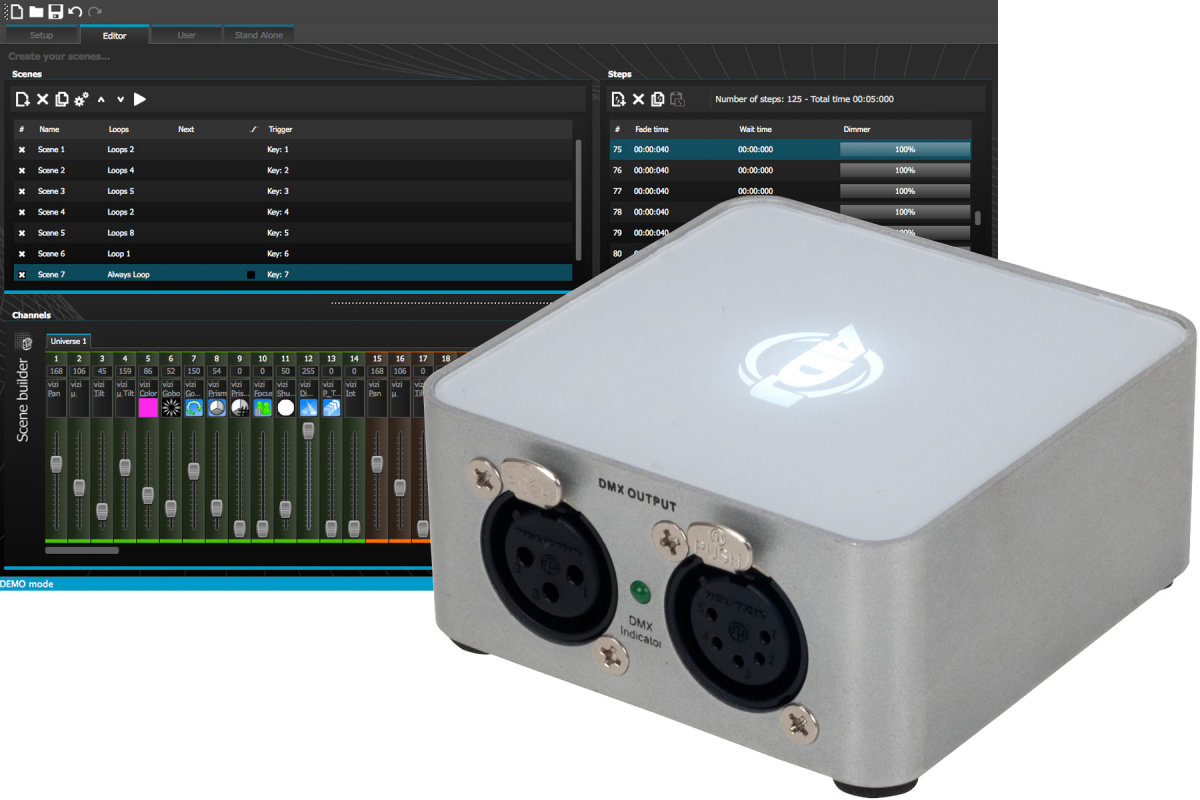Click channel 9 prism rotation icon
The height and width of the screenshot is (800, 1200).
240,407
